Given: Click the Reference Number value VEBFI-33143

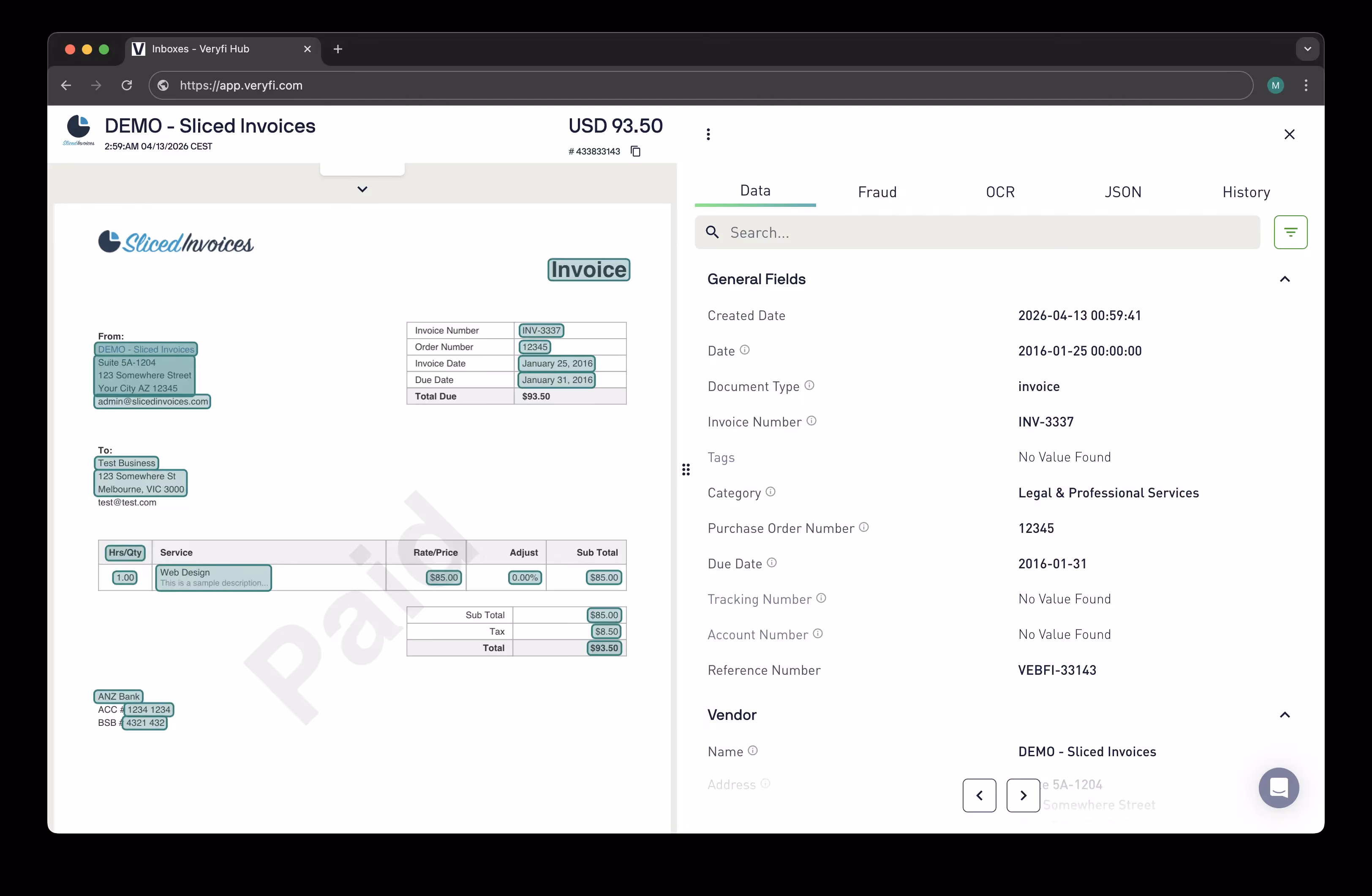Looking at the screenshot, I should coord(1057,670).
